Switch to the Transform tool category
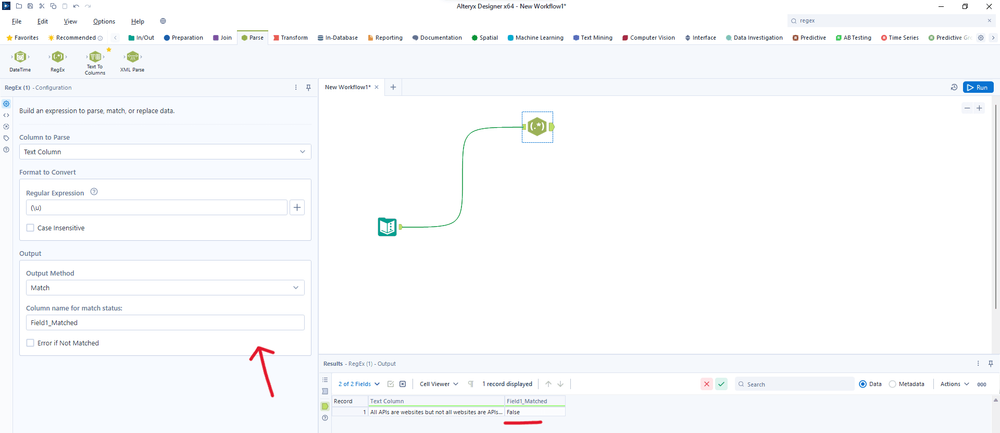Screen dimensions: 1000x433 (290, 38)
